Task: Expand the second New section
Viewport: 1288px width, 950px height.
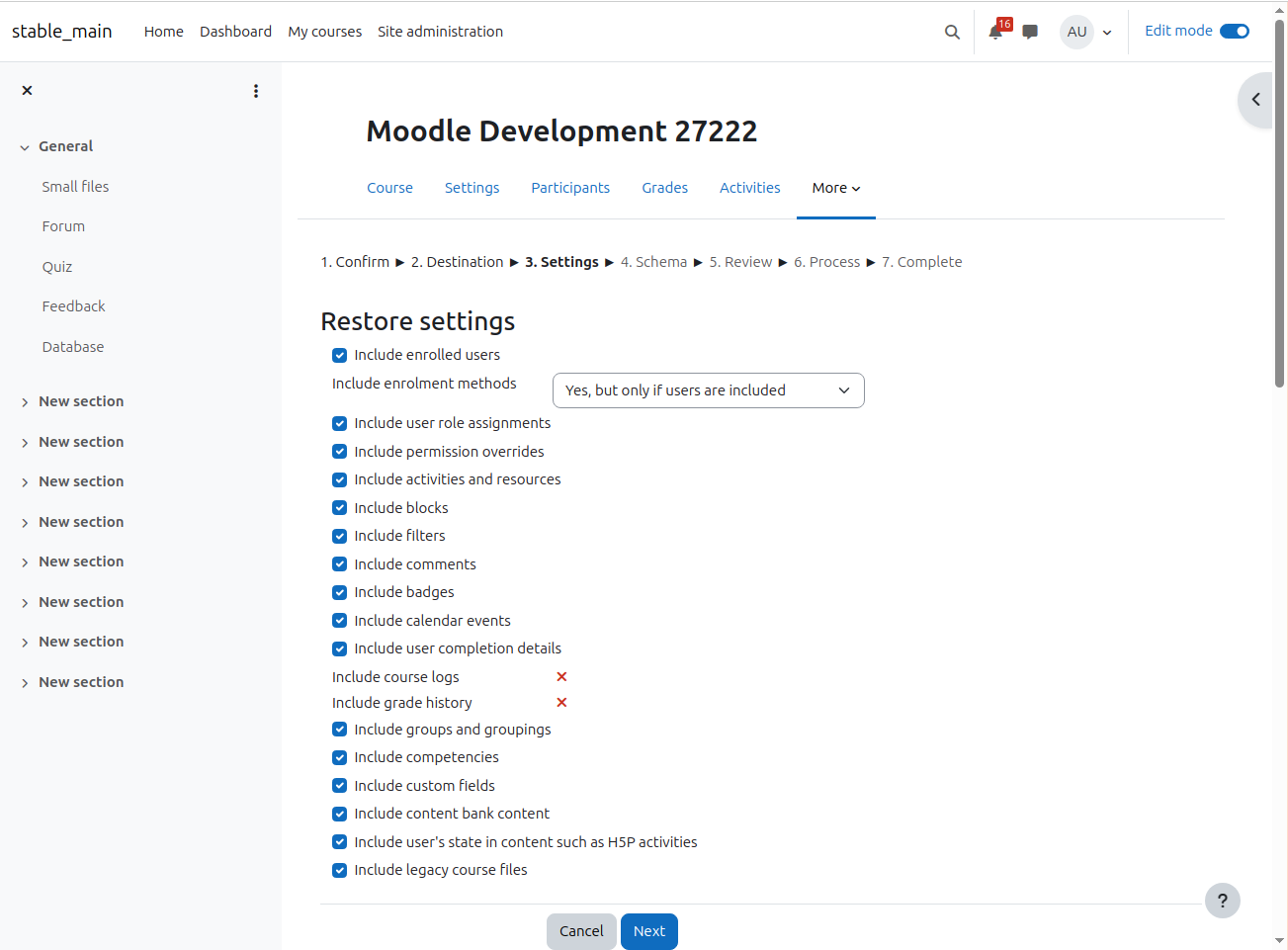Action: 25,443
